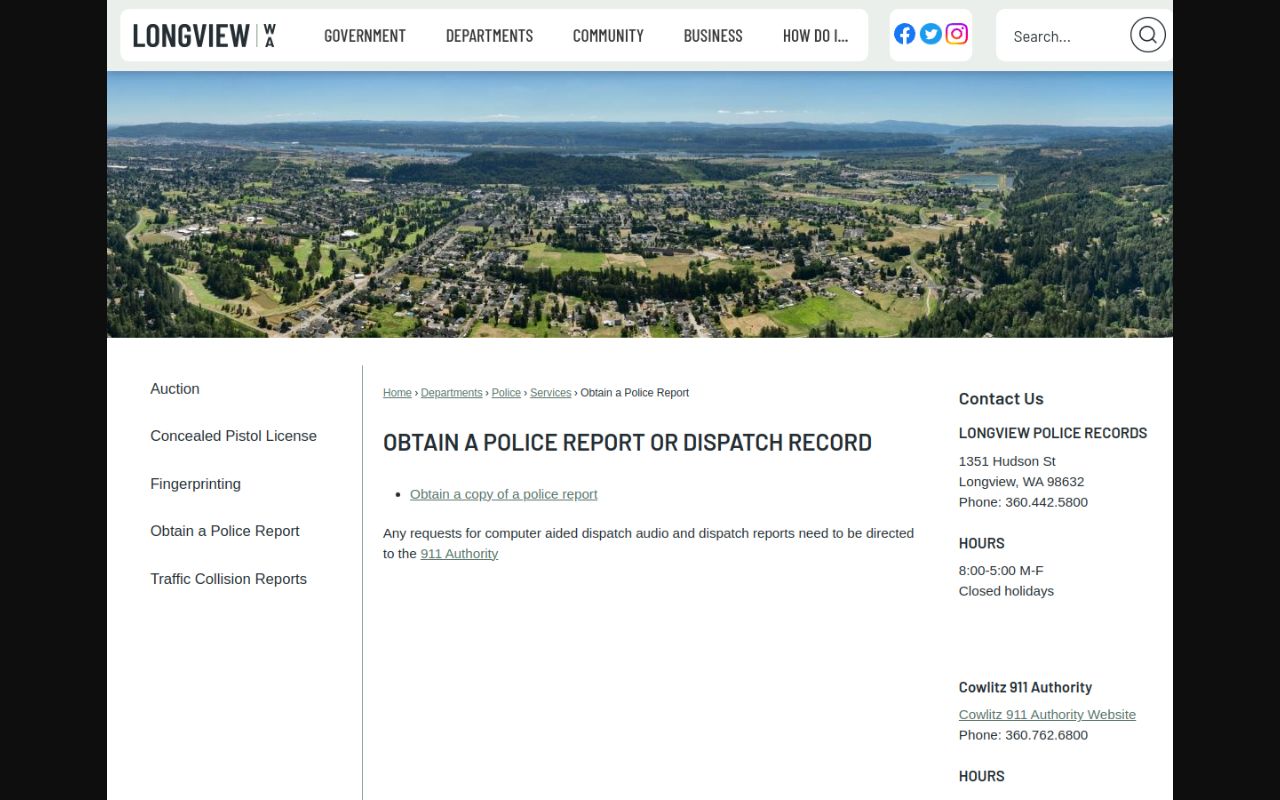Focus the Search text field
Screen dimensions: 1280x800
[1066, 36]
